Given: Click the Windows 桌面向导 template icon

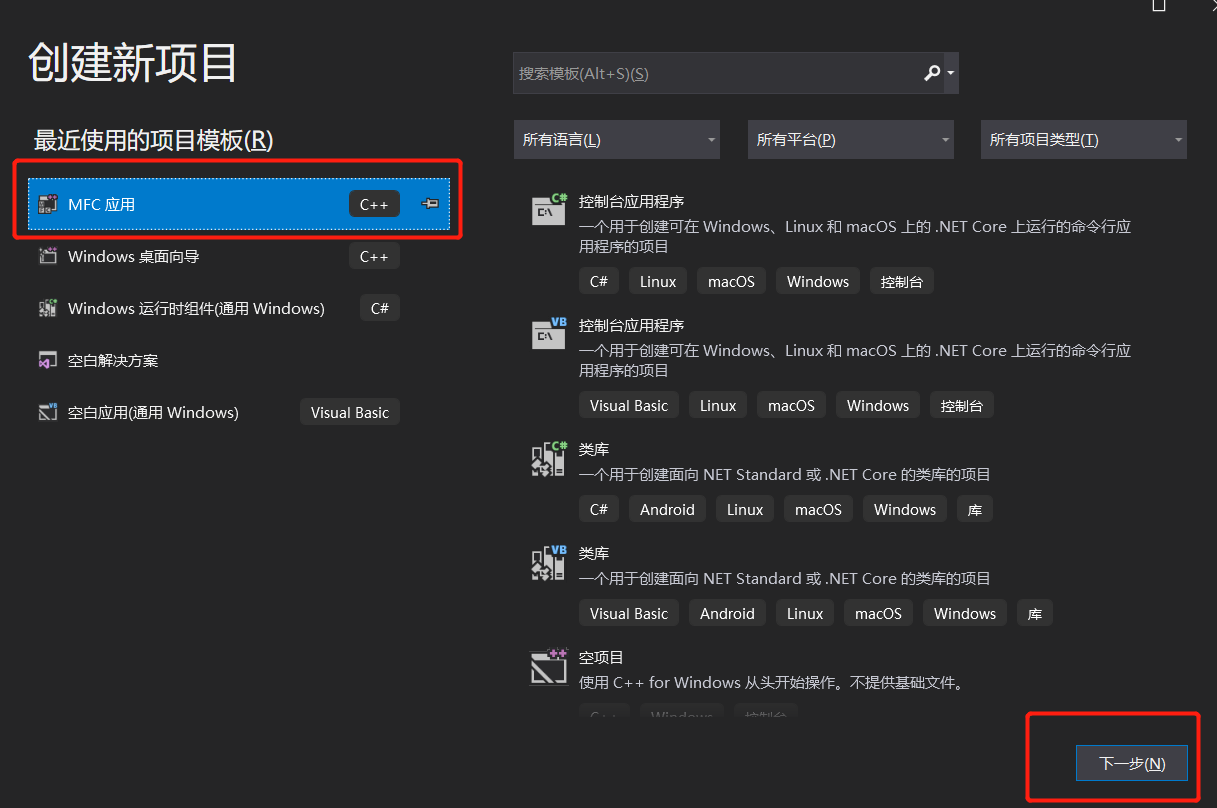Looking at the screenshot, I should (x=48, y=256).
